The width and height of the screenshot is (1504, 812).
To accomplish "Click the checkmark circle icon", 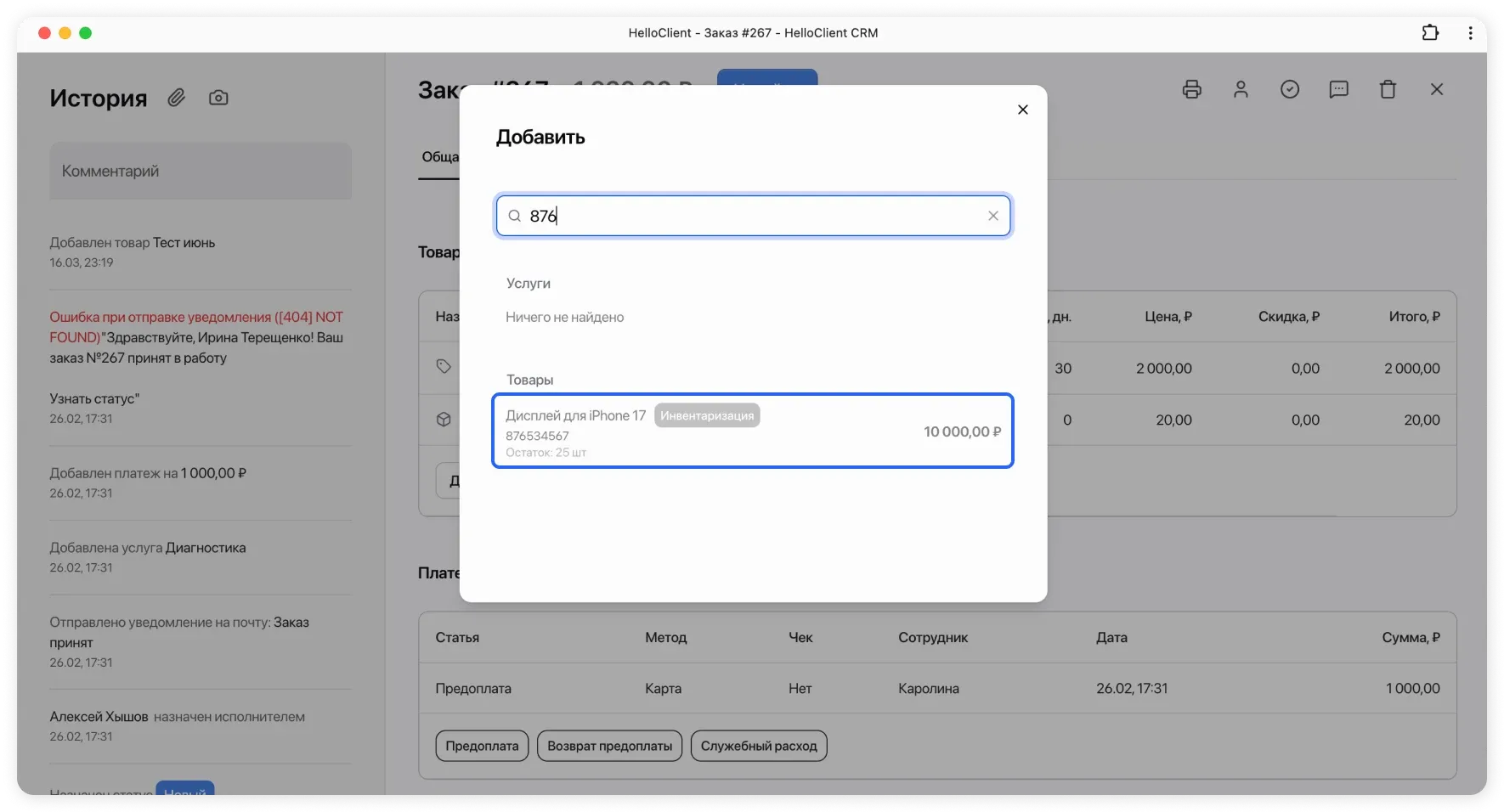I will click(x=1290, y=89).
